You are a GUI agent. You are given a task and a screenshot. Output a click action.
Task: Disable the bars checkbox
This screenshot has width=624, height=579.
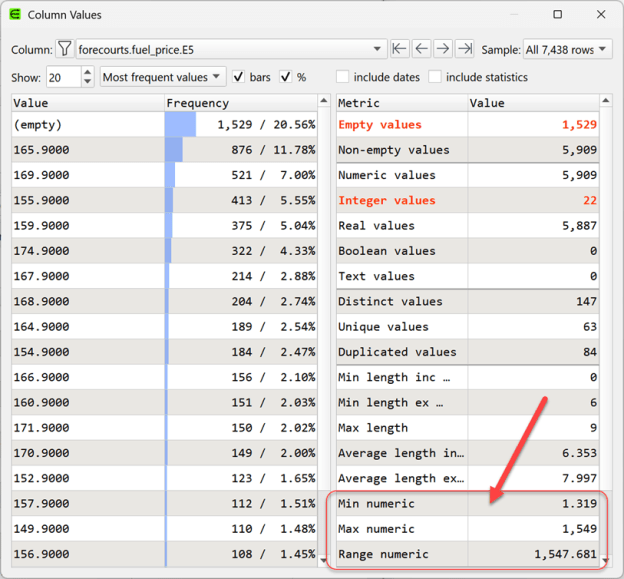(238, 77)
